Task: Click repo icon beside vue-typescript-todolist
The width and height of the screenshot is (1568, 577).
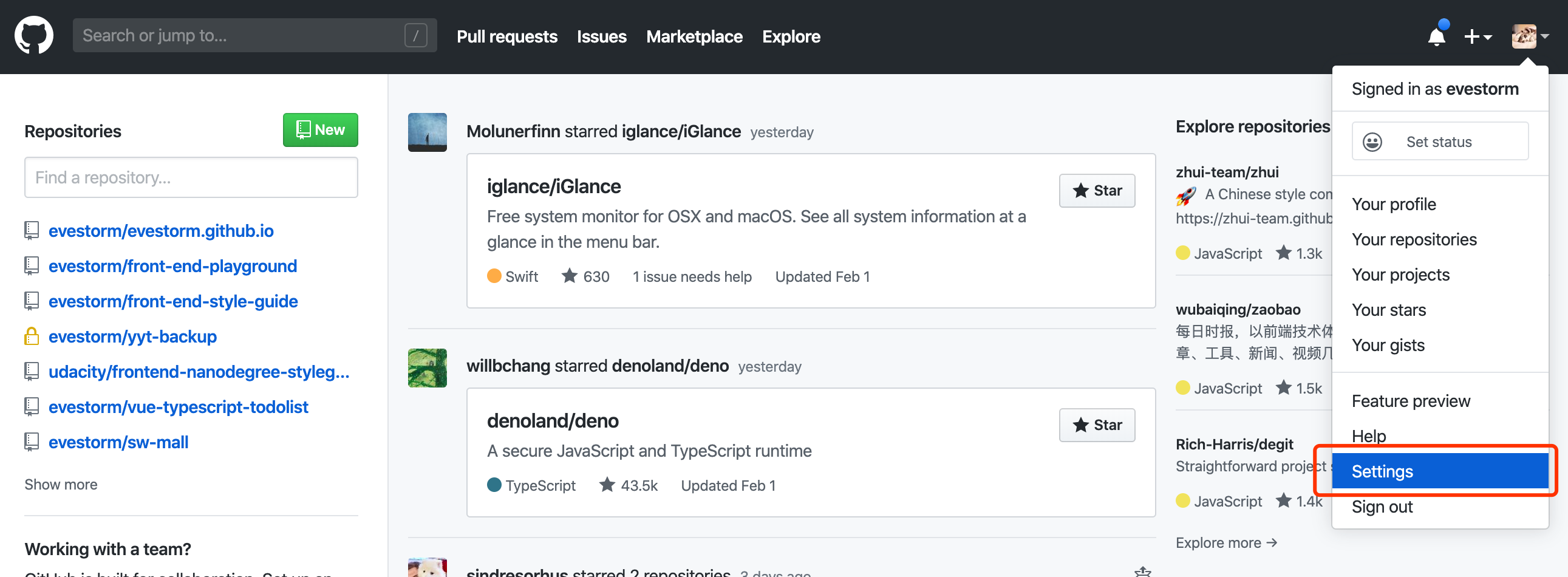Action: click(x=32, y=406)
